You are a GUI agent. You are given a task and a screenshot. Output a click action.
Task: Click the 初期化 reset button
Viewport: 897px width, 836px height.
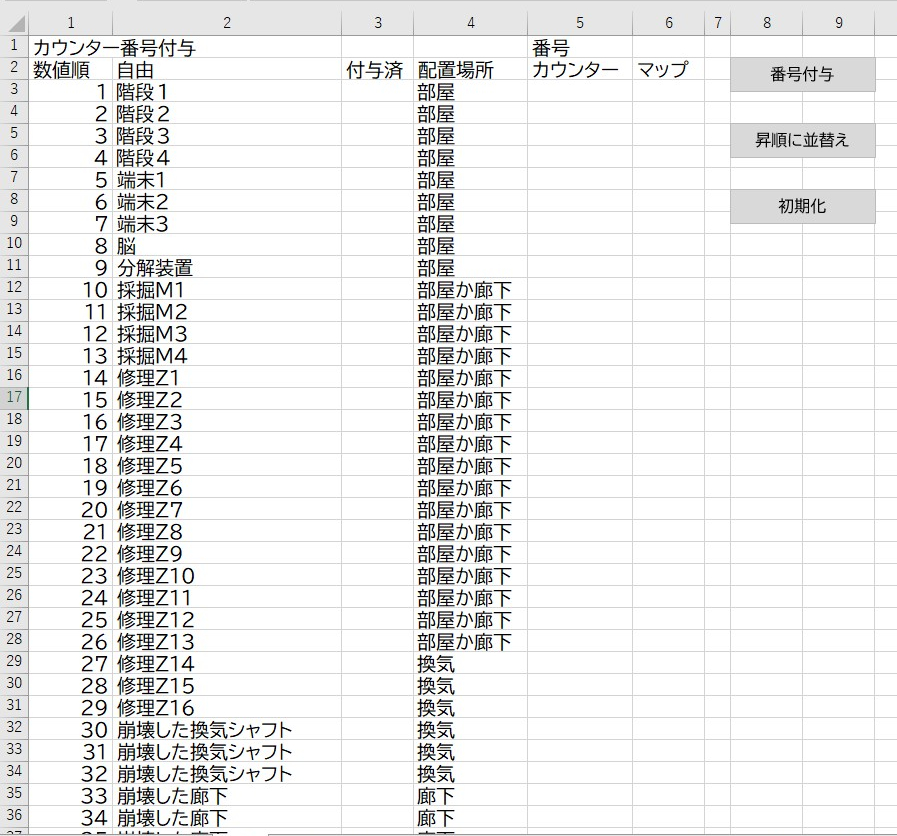(x=802, y=207)
